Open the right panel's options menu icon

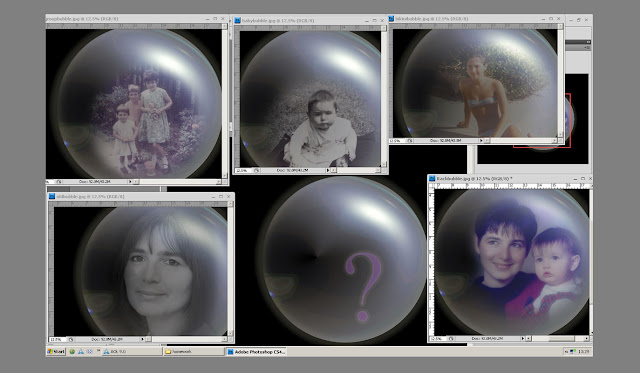coord(587,47)
